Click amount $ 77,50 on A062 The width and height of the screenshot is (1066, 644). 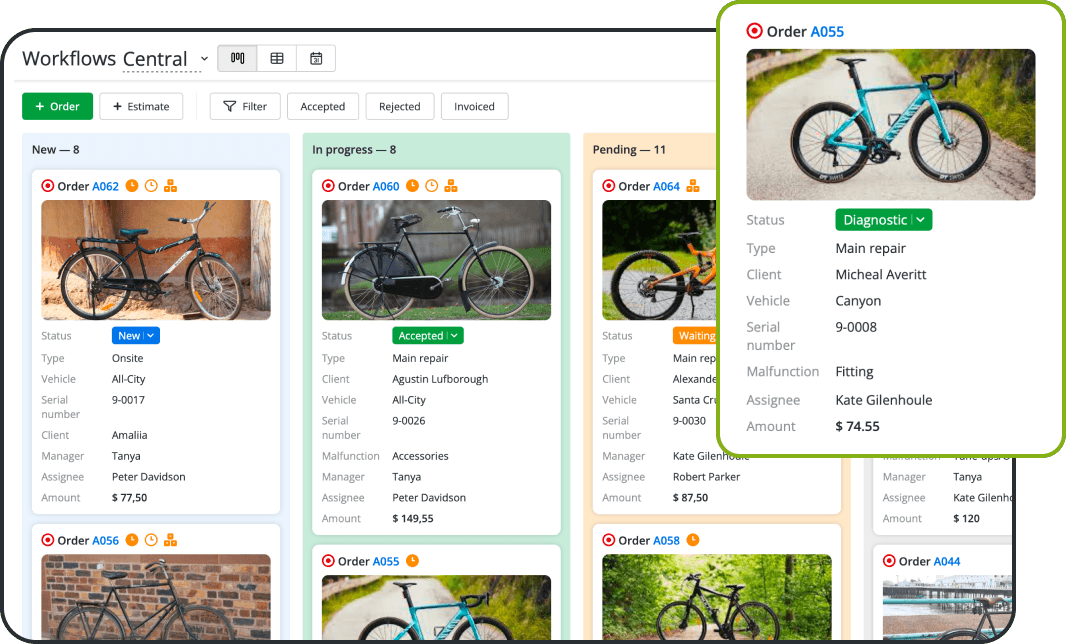pyautogui.click(x=129, y=498)
